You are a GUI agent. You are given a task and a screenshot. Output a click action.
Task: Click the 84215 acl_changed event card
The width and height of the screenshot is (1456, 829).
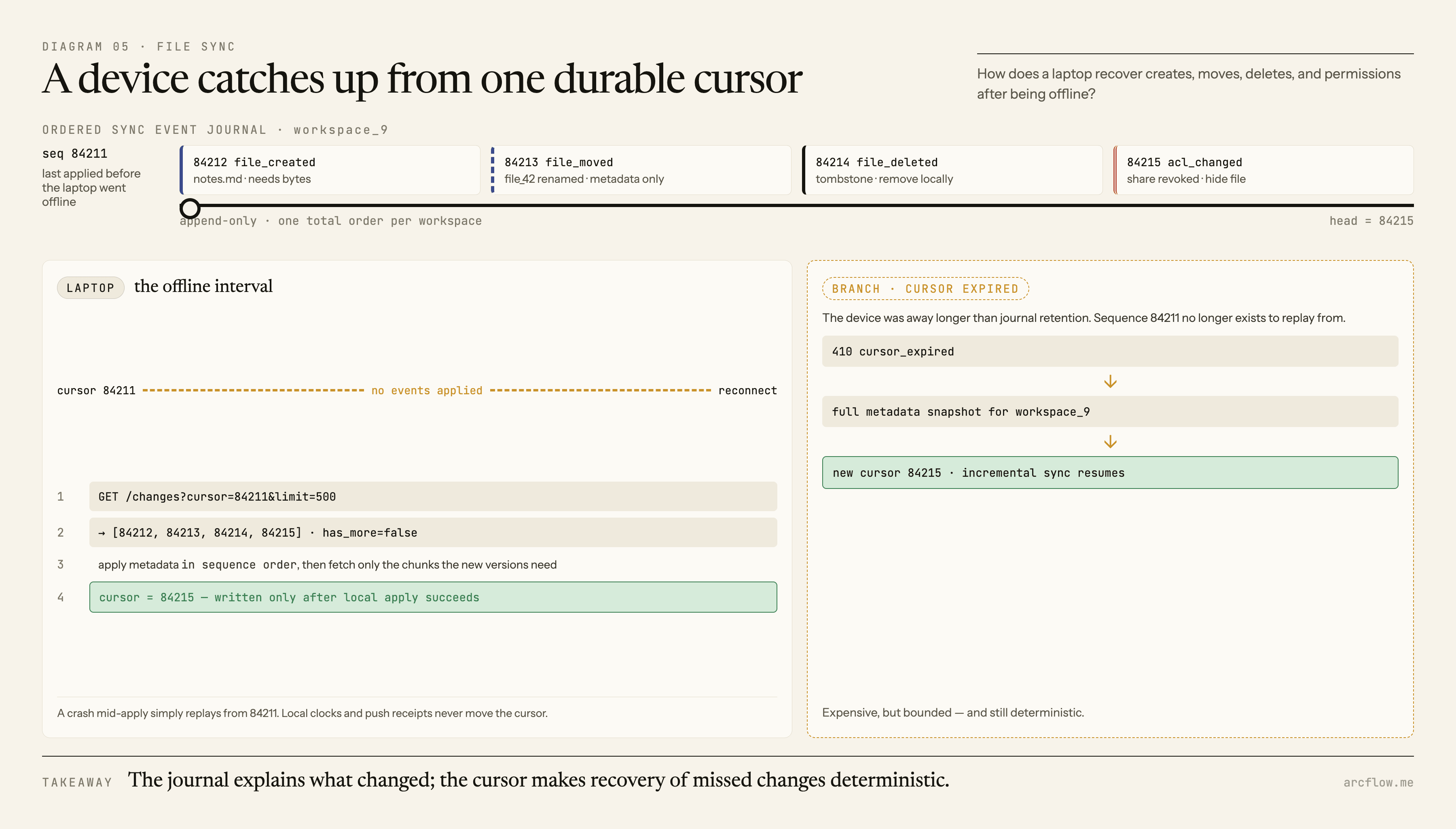(1263, 170)
